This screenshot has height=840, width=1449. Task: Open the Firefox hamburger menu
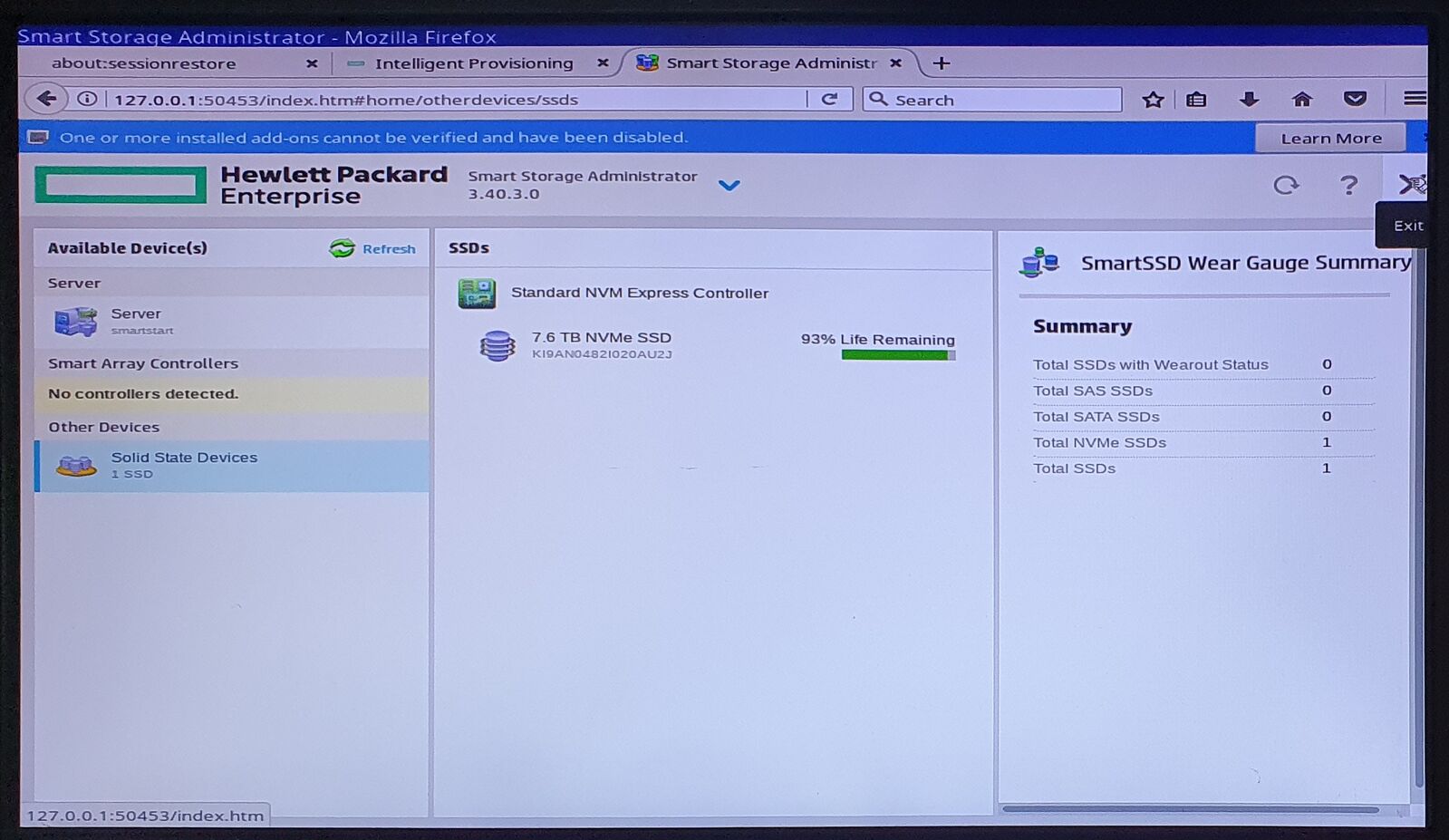click(x=1414, y=99)
